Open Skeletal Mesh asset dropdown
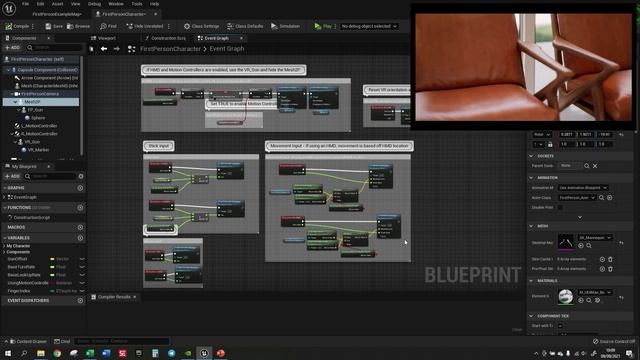This screenshot has height=360, width=640. (x=595, y=238)
